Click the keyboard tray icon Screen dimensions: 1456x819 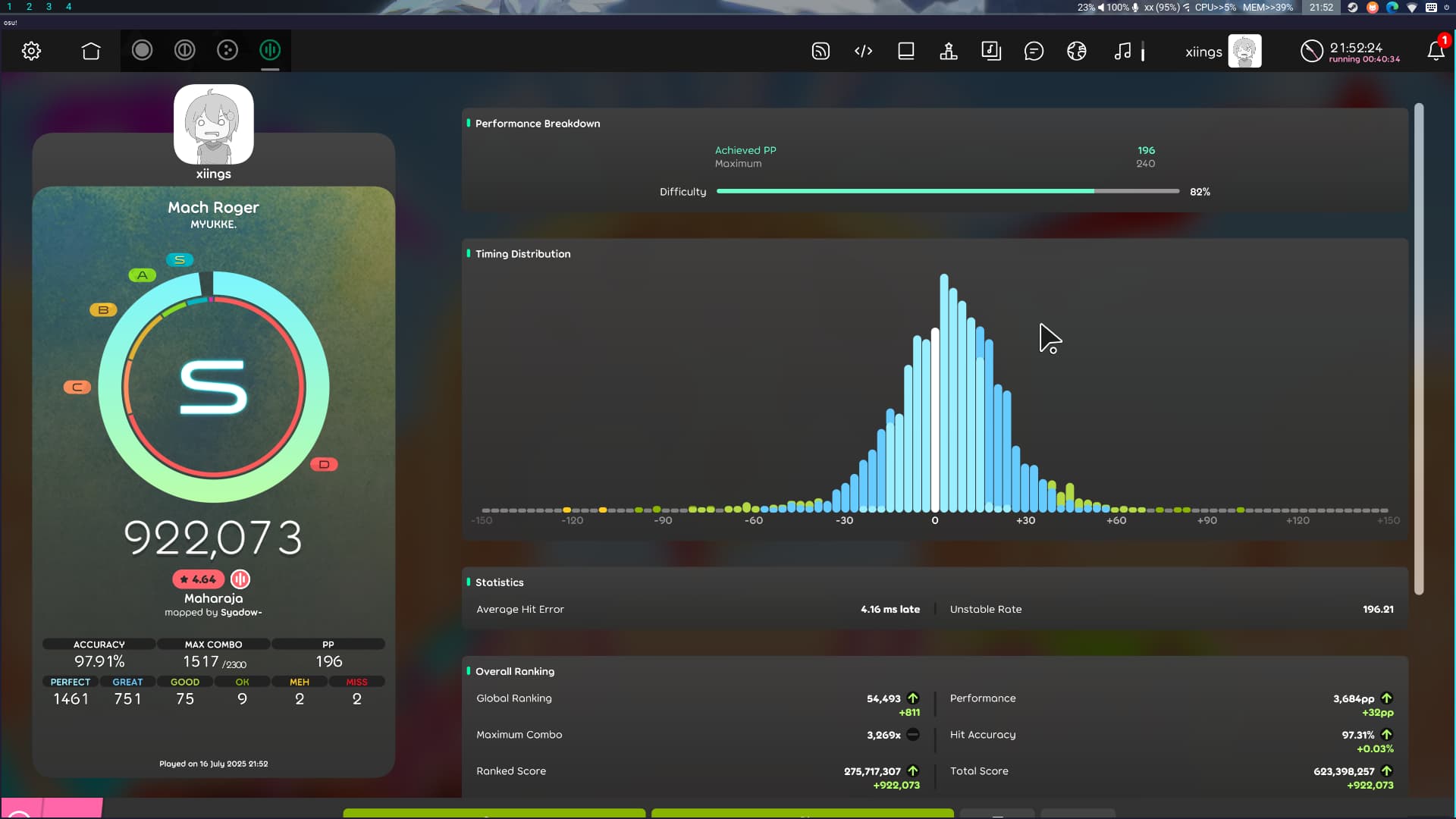click(1431, 7)
